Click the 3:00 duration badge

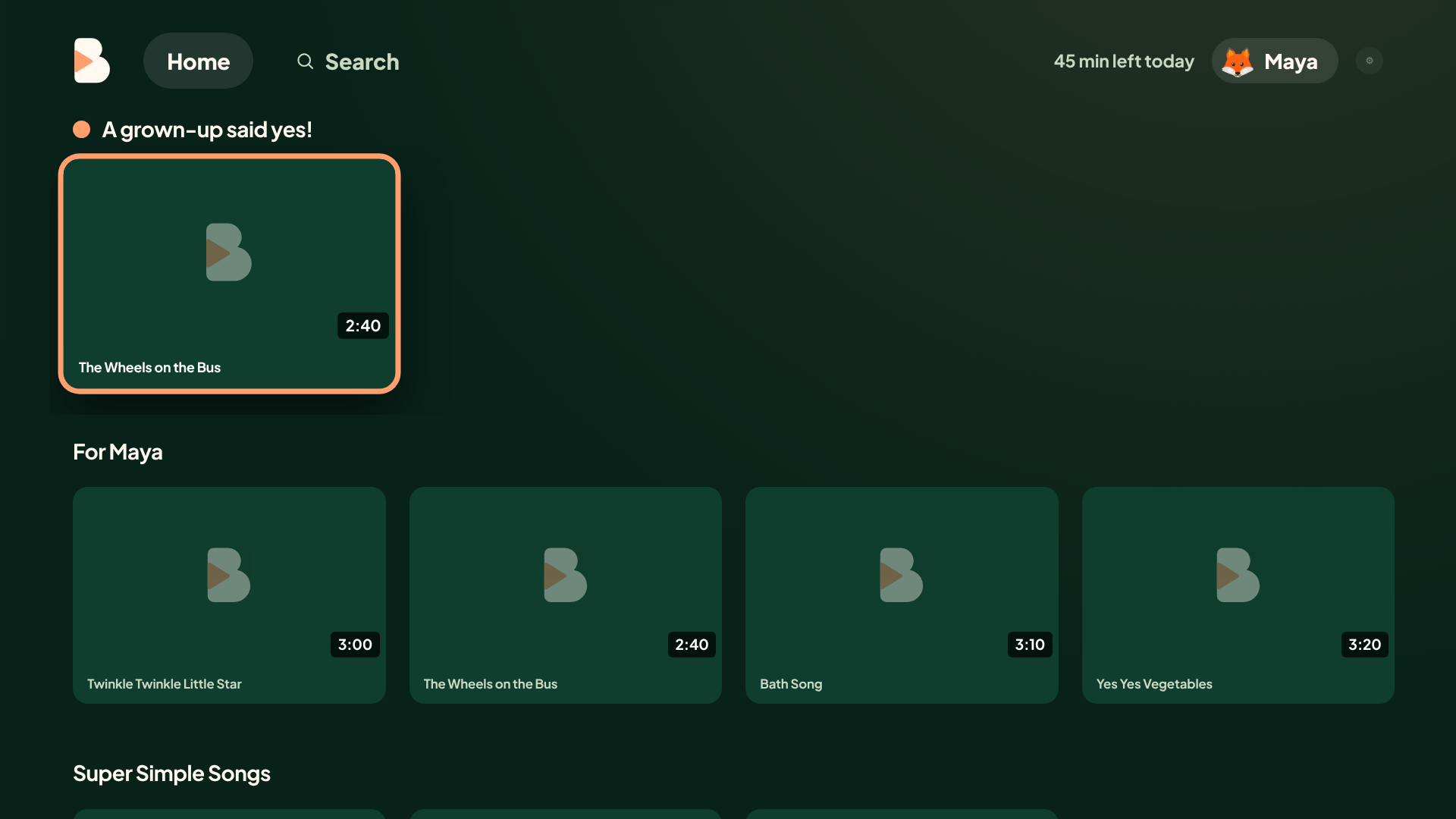[x=355, y=645]
